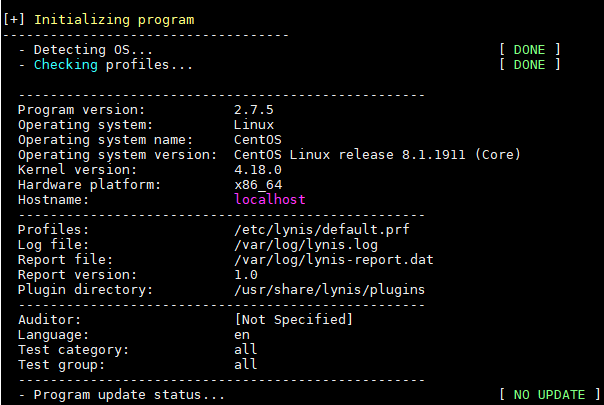This screenshot has width=604, height=405.
Task: Click the 'Program version:' label
Action: pos(81,110)
